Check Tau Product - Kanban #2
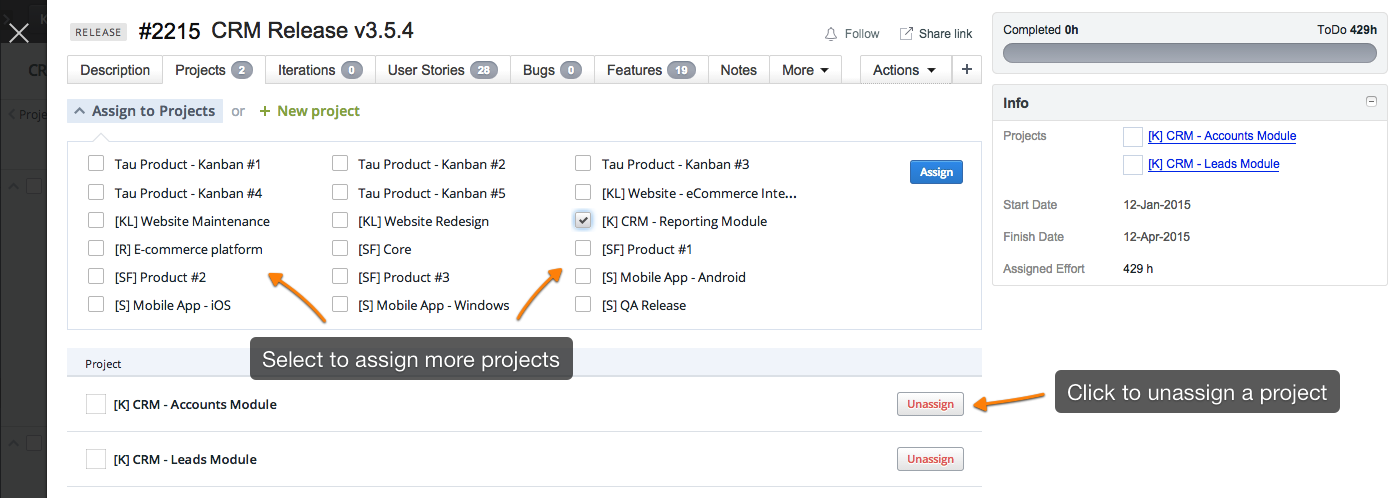 (x=340, y=164)
